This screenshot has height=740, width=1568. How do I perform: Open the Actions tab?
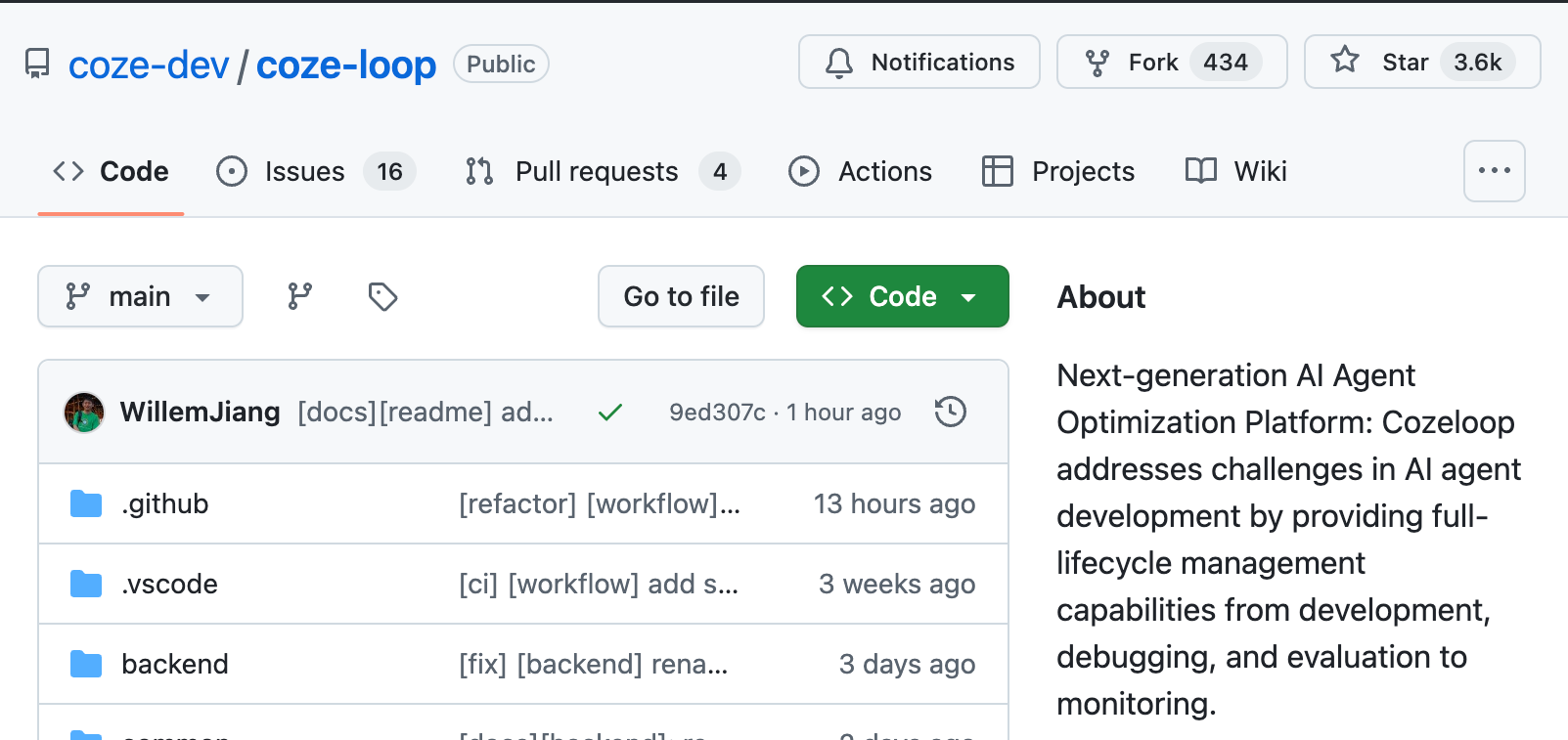[861, 171]
